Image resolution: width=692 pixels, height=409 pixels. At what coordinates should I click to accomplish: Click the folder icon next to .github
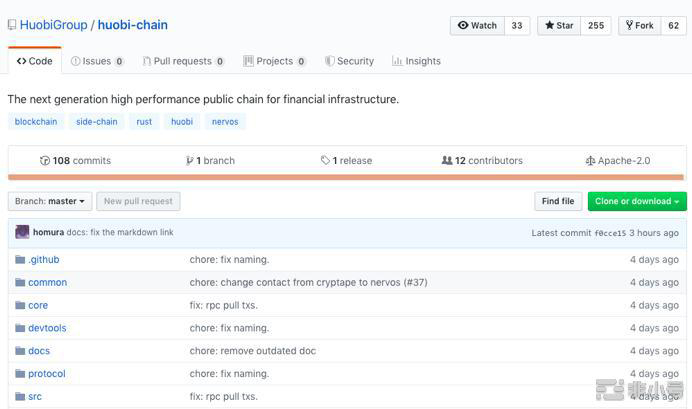pos(20,259)
